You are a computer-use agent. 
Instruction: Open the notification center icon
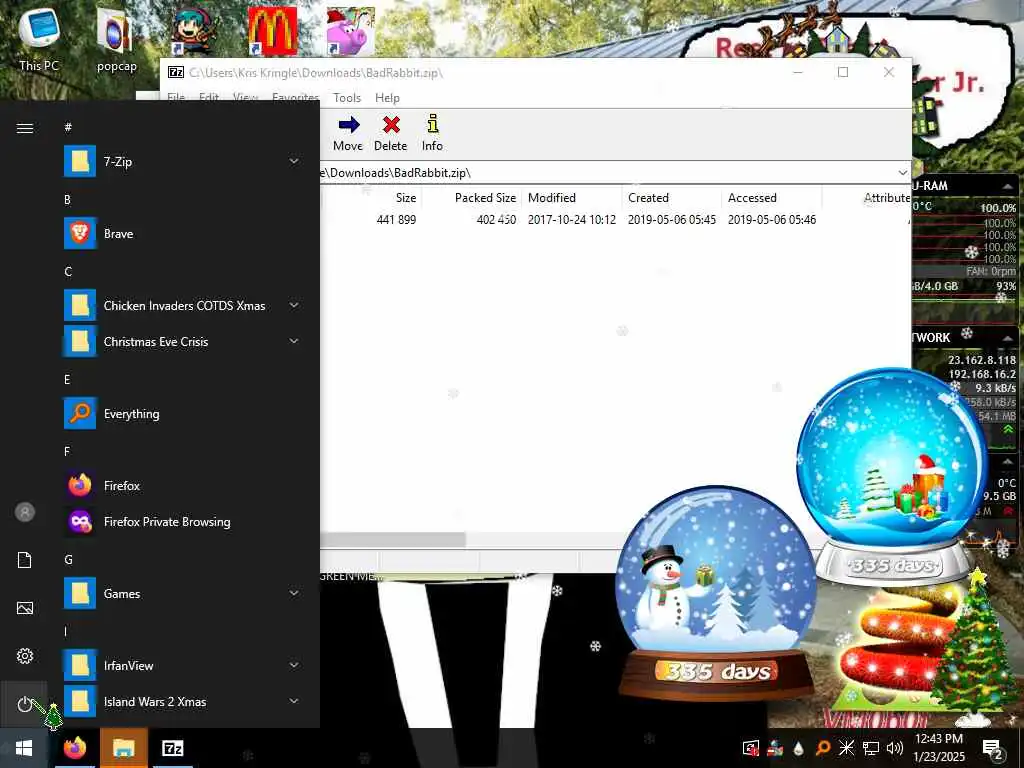tap(993, 749)
